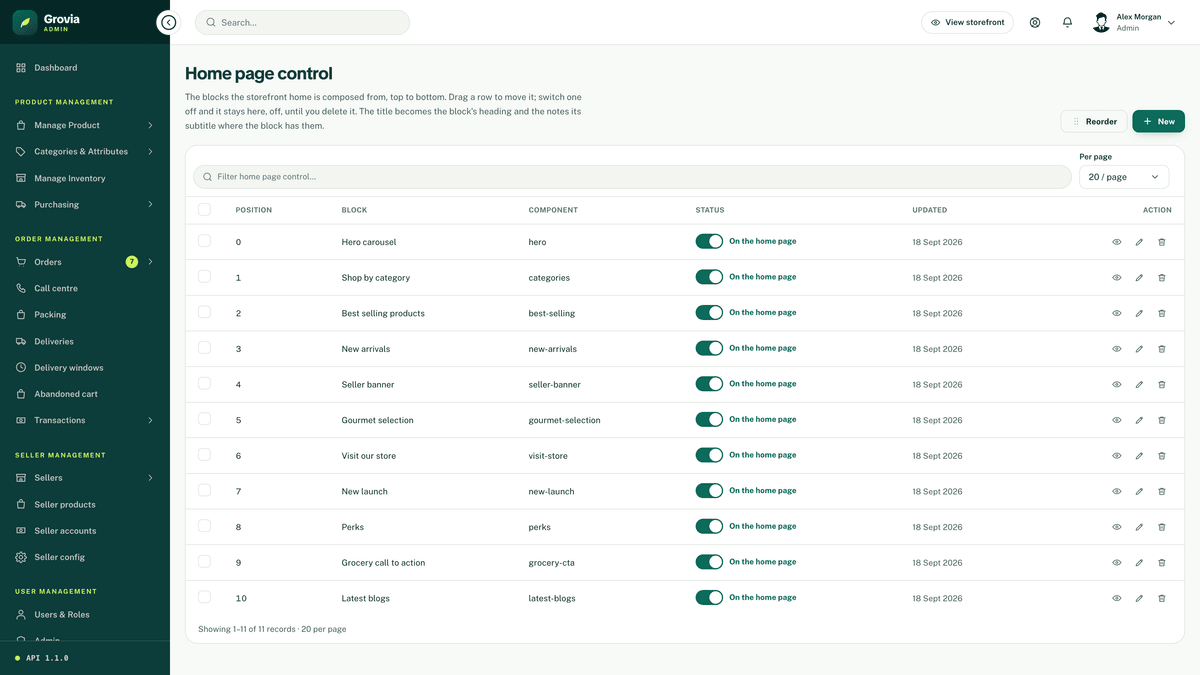The image size is (1200, 675).
Task: Expand the Transactions menu
Action: (85, 420)
